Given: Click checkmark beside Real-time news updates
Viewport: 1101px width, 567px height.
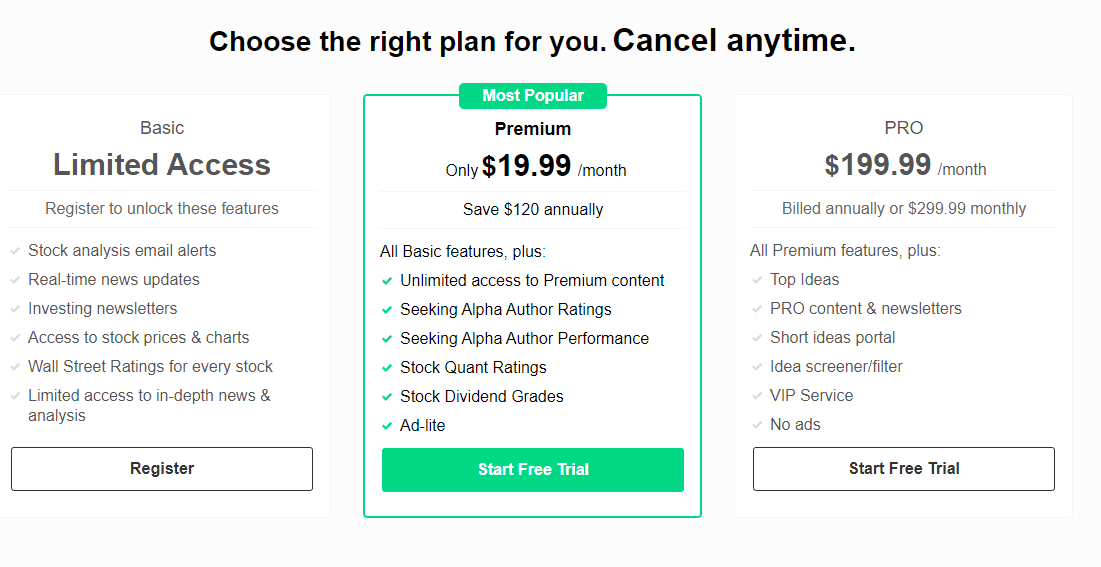Looking at the screenshot, I should (x=15, y=280).
